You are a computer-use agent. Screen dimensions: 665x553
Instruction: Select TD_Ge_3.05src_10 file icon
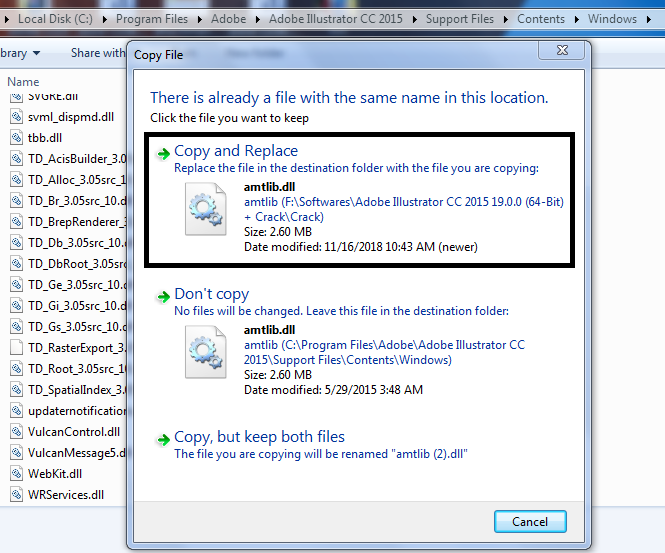pos(16,285)
